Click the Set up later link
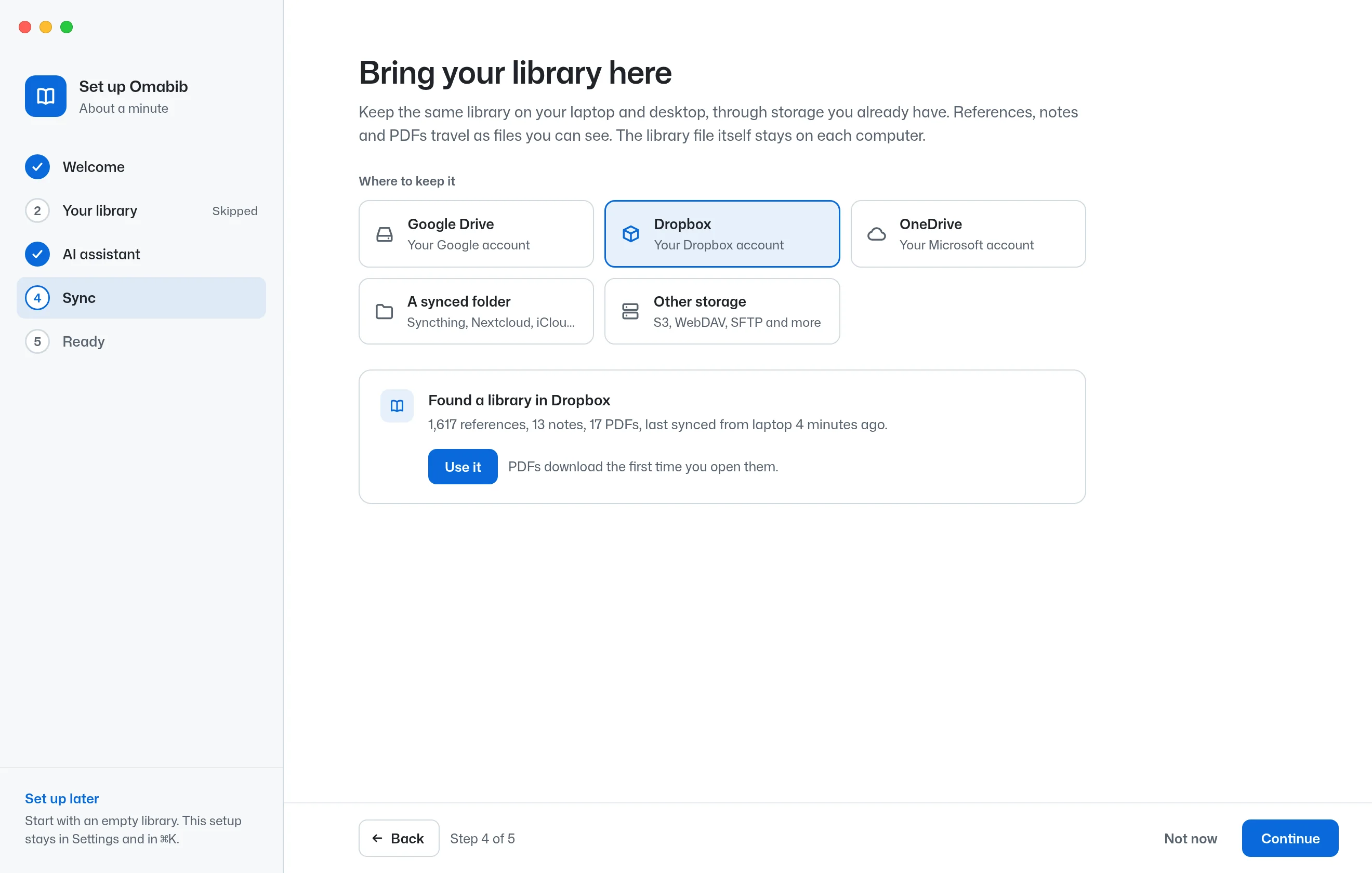The height and width of the screenshot is (873, 1372). tap(62, 798)
